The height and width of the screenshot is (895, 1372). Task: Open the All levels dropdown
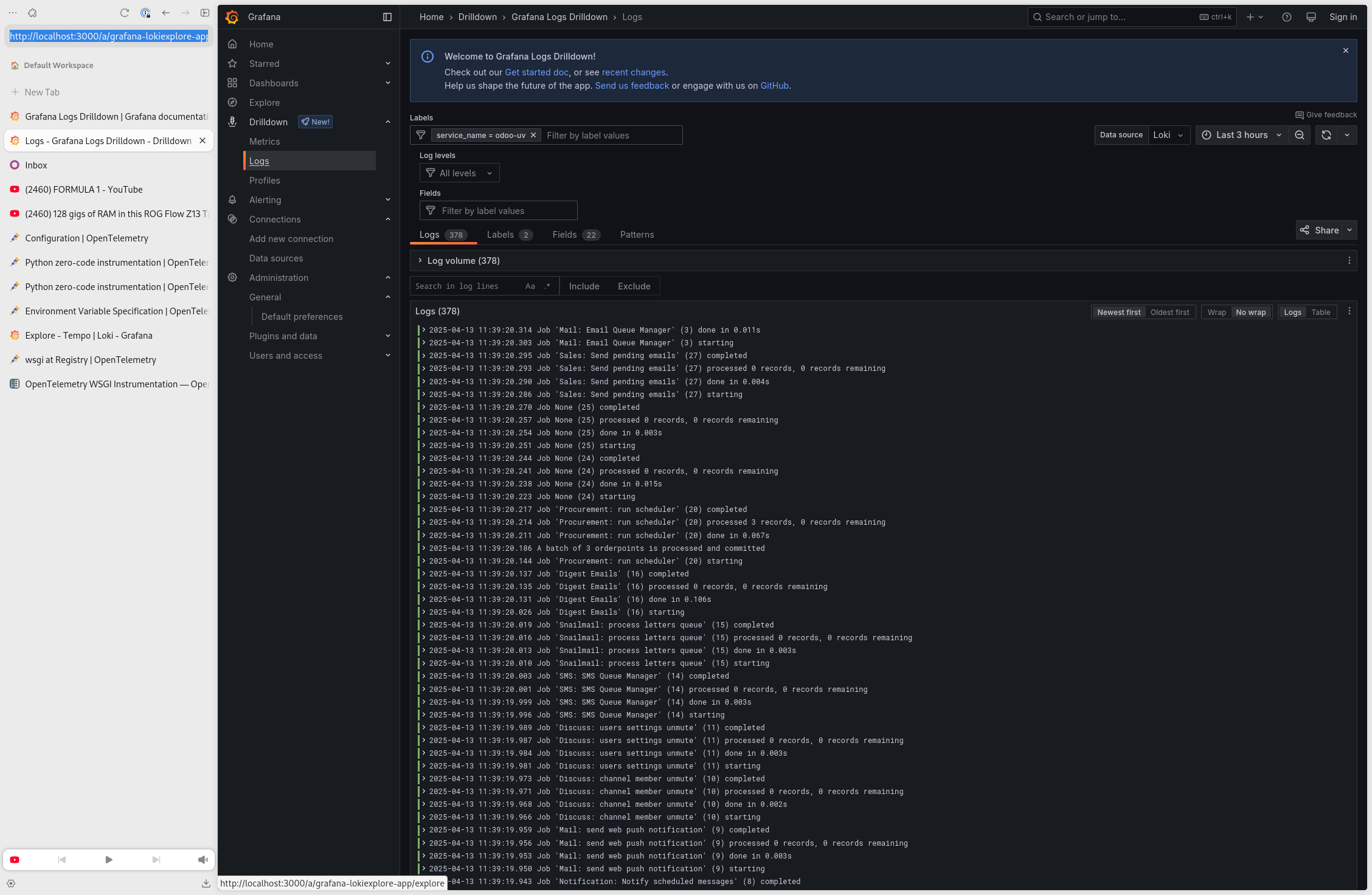click(x=459, y=173)
